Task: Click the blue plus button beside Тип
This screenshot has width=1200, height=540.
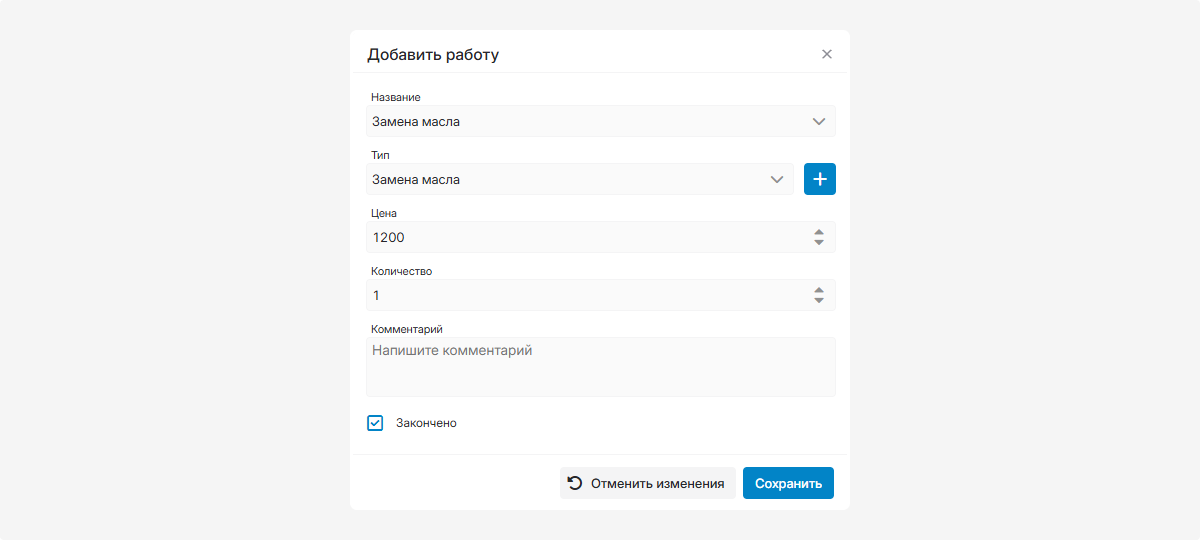Action: pos(820,179)
